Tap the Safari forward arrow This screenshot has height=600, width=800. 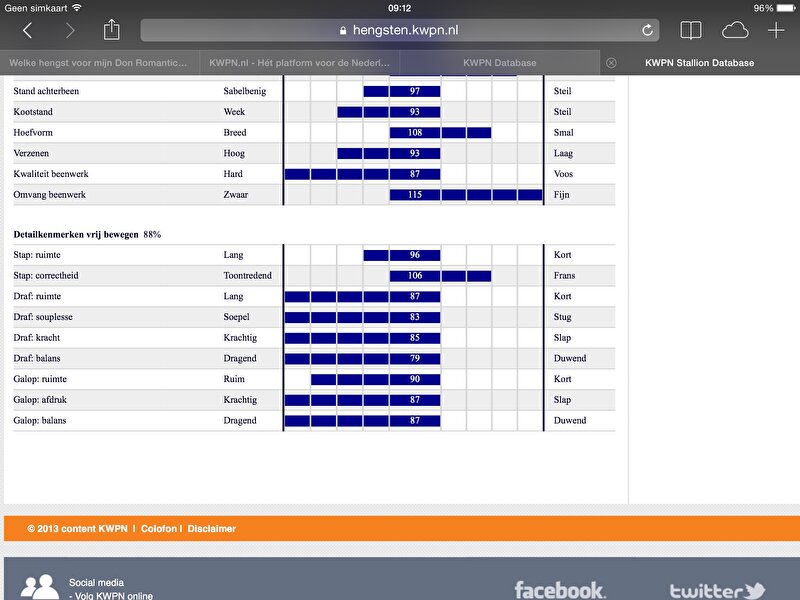click(x=70, y=31)
